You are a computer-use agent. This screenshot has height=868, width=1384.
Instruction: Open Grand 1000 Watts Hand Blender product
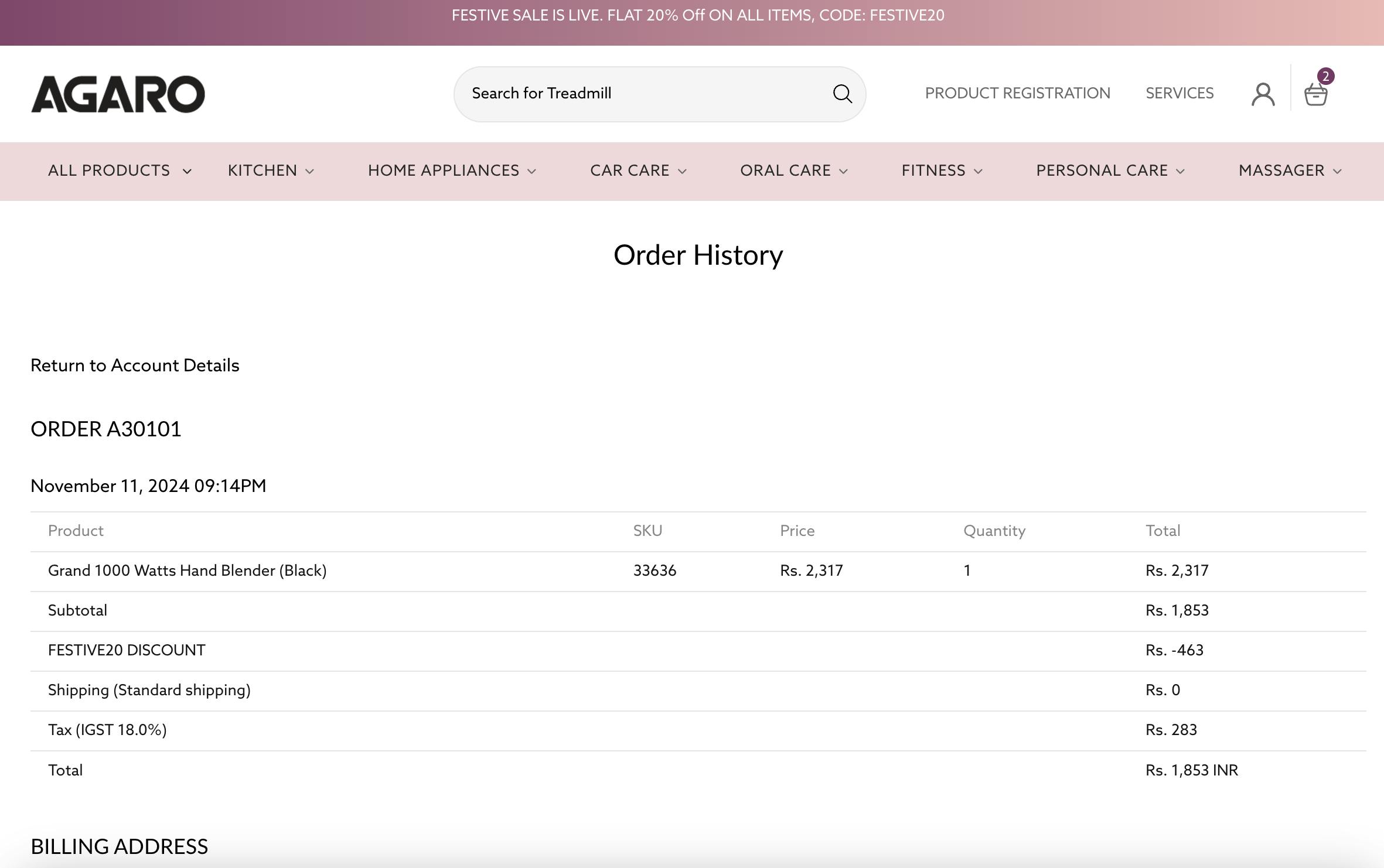pos(187,570)
